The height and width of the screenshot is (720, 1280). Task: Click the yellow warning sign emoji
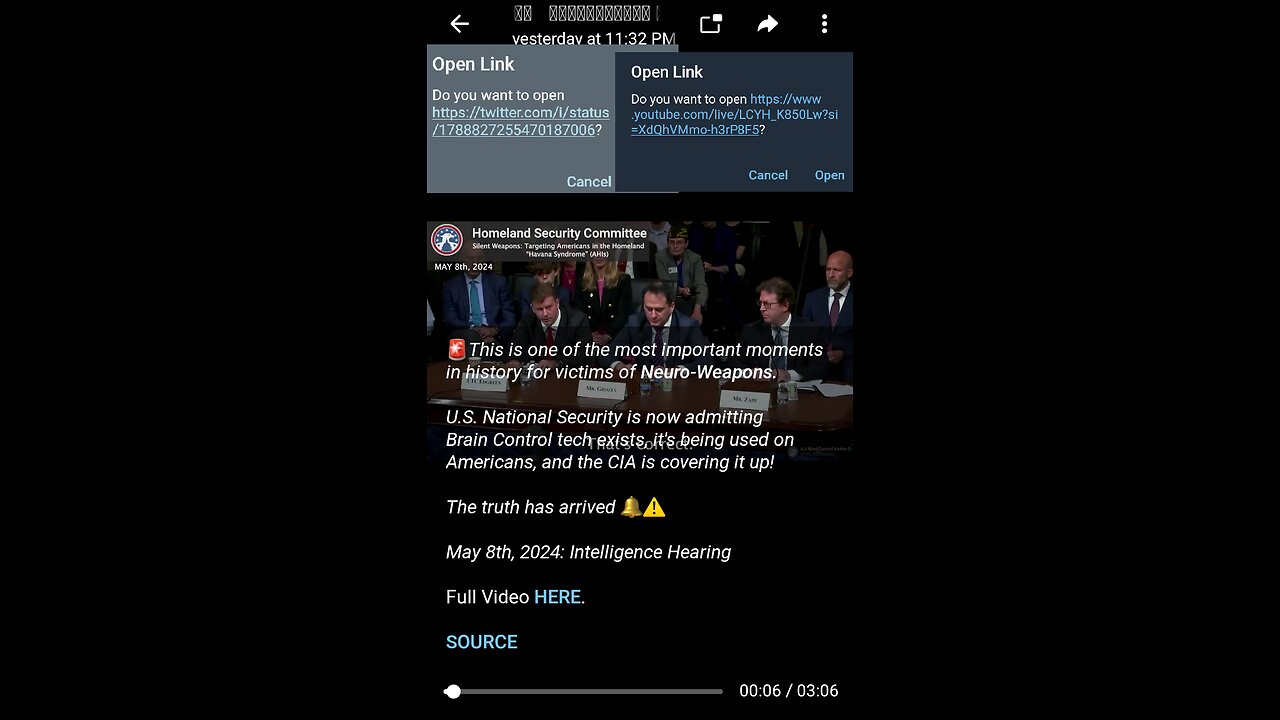coord(654,507)
